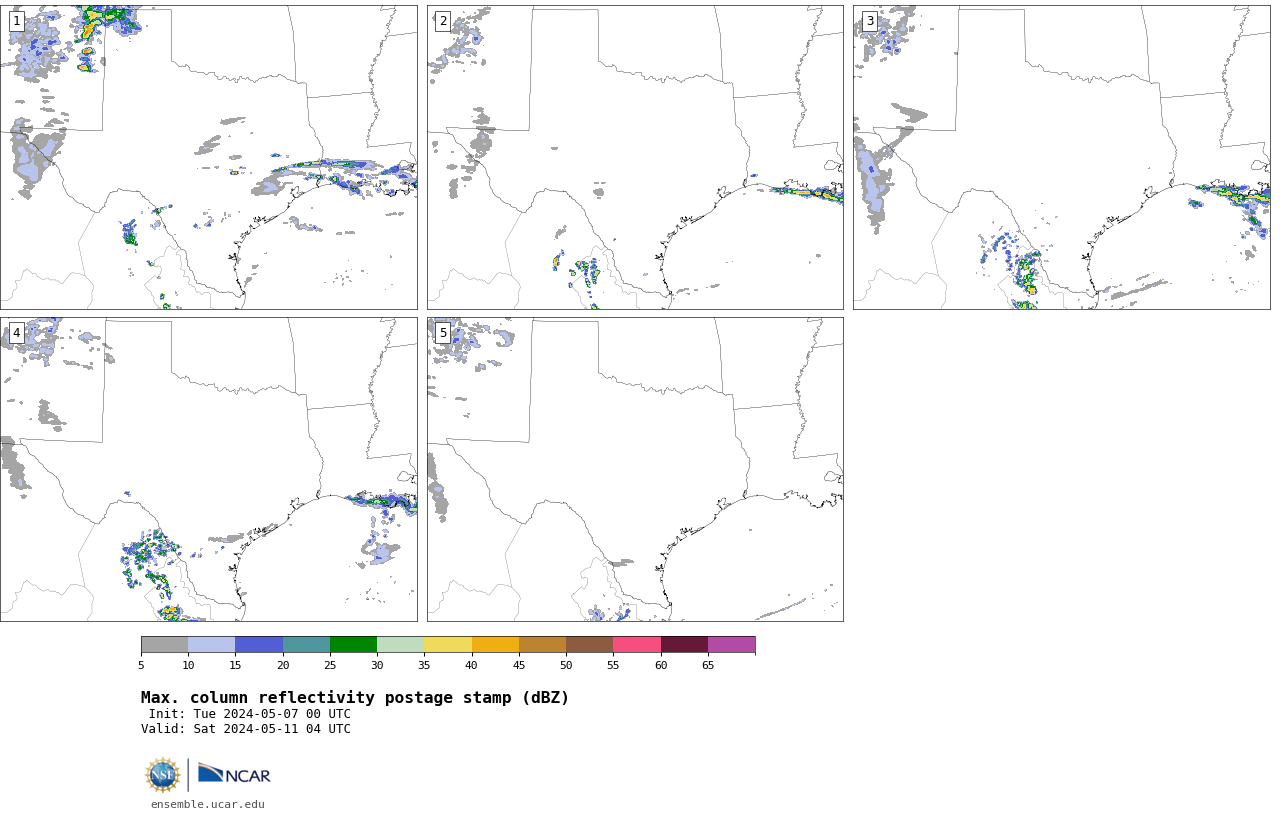Click the yellow 35-40 dBZ swatch
Image resolution: width=1280 pixels, height=815 pixels.
point(448,644)
